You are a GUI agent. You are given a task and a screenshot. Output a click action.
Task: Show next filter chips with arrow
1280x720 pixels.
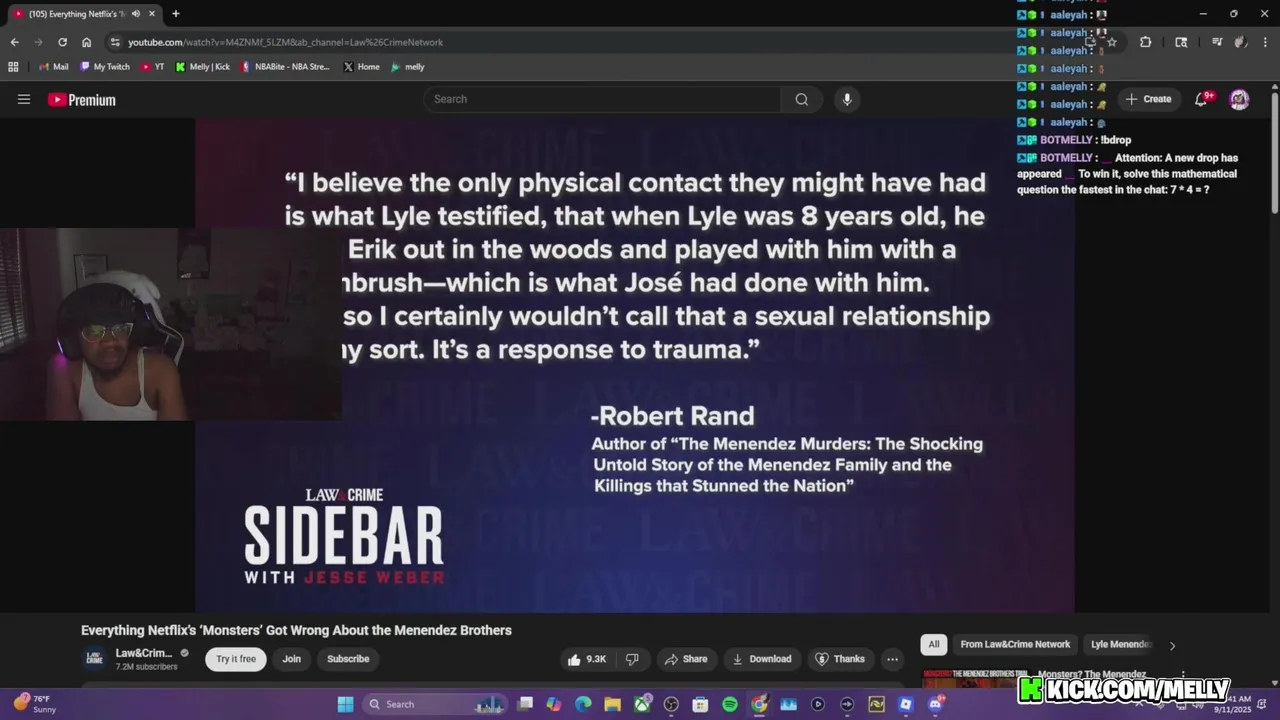pyautogui.click(x=1172, y=645)
